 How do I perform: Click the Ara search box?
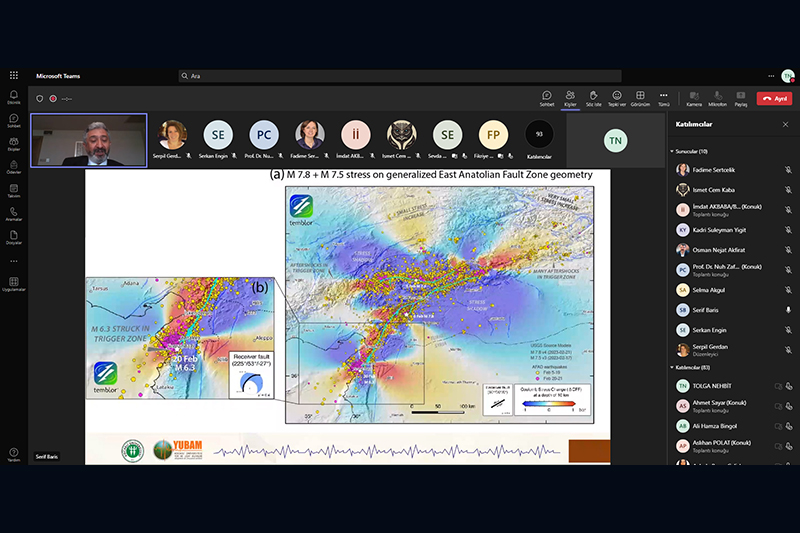click(400, 76)
